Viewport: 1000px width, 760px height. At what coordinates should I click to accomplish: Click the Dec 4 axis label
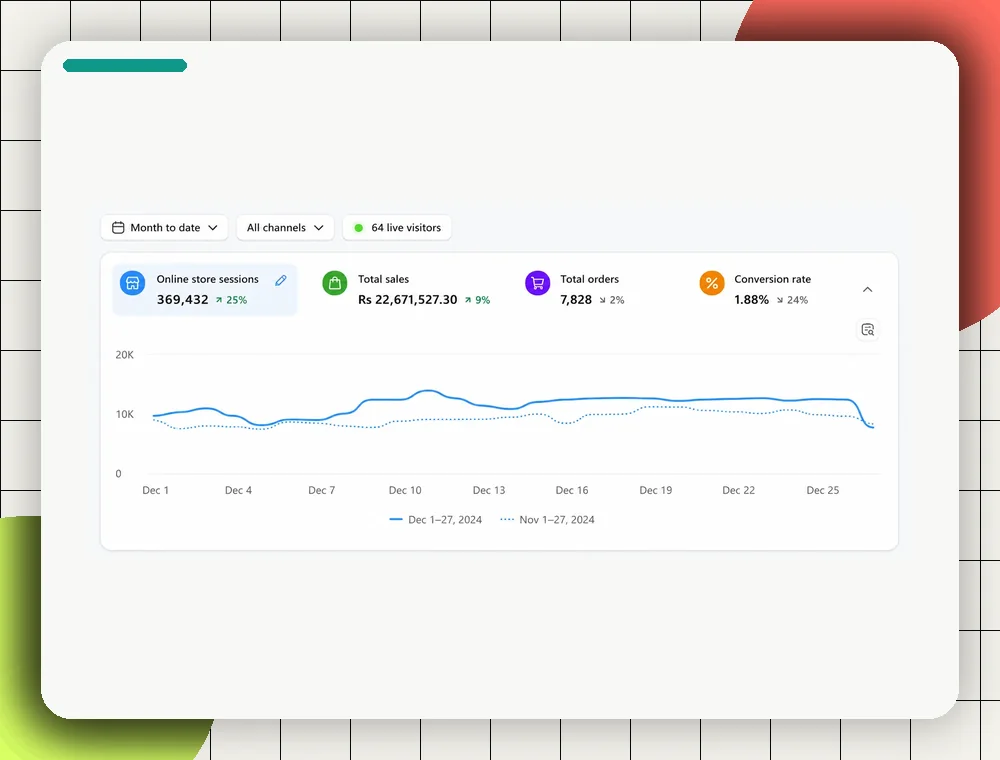point(239,490)
